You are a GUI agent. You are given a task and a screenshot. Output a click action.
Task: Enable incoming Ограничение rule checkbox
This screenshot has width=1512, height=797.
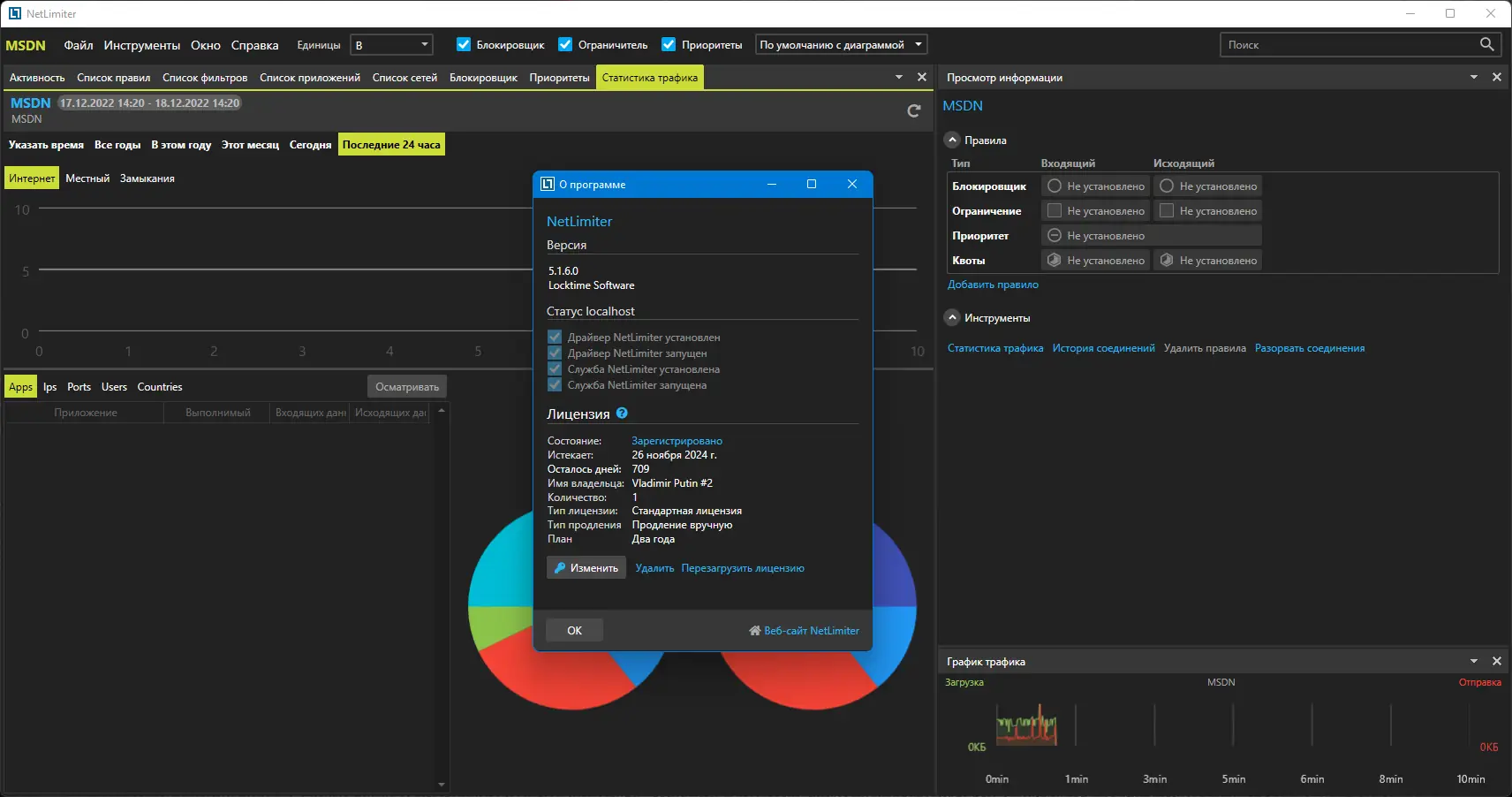pos(1054,210)
